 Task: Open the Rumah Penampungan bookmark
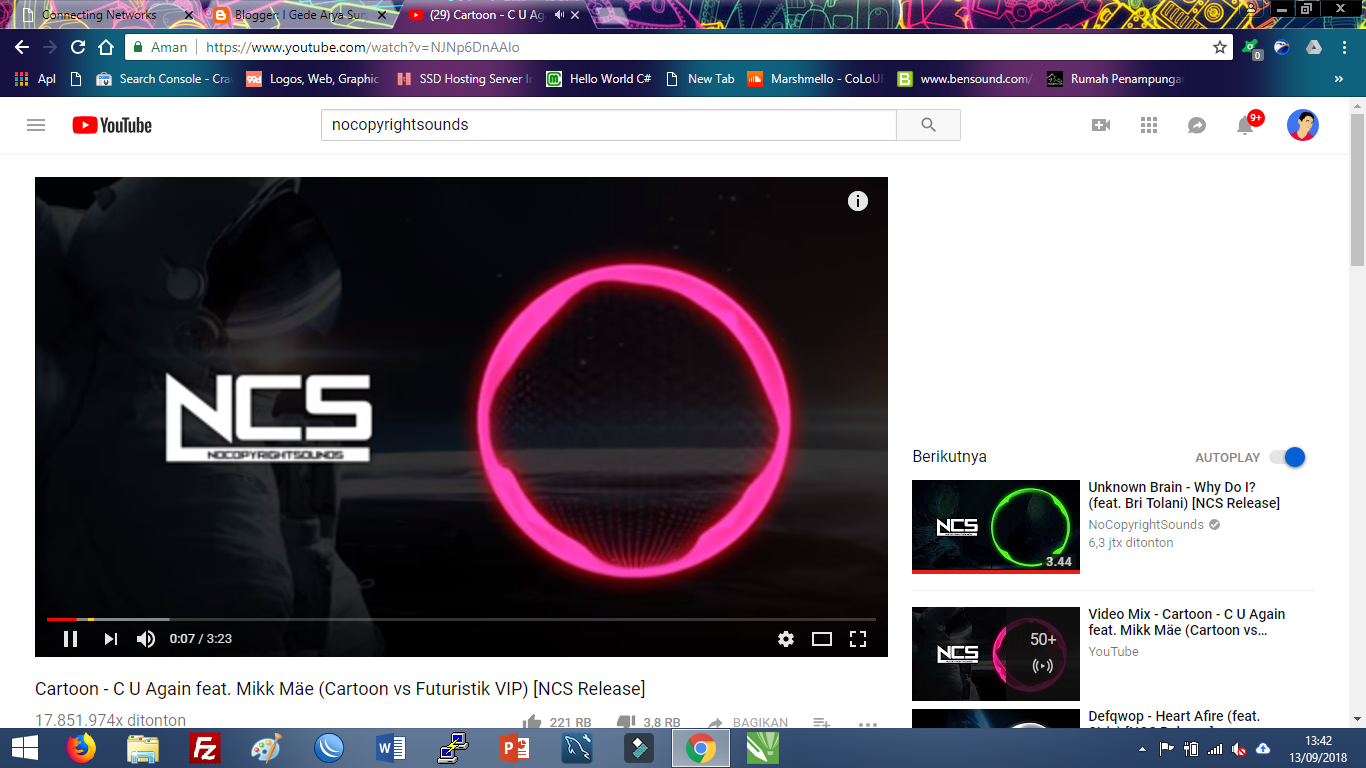point(1116,79)
